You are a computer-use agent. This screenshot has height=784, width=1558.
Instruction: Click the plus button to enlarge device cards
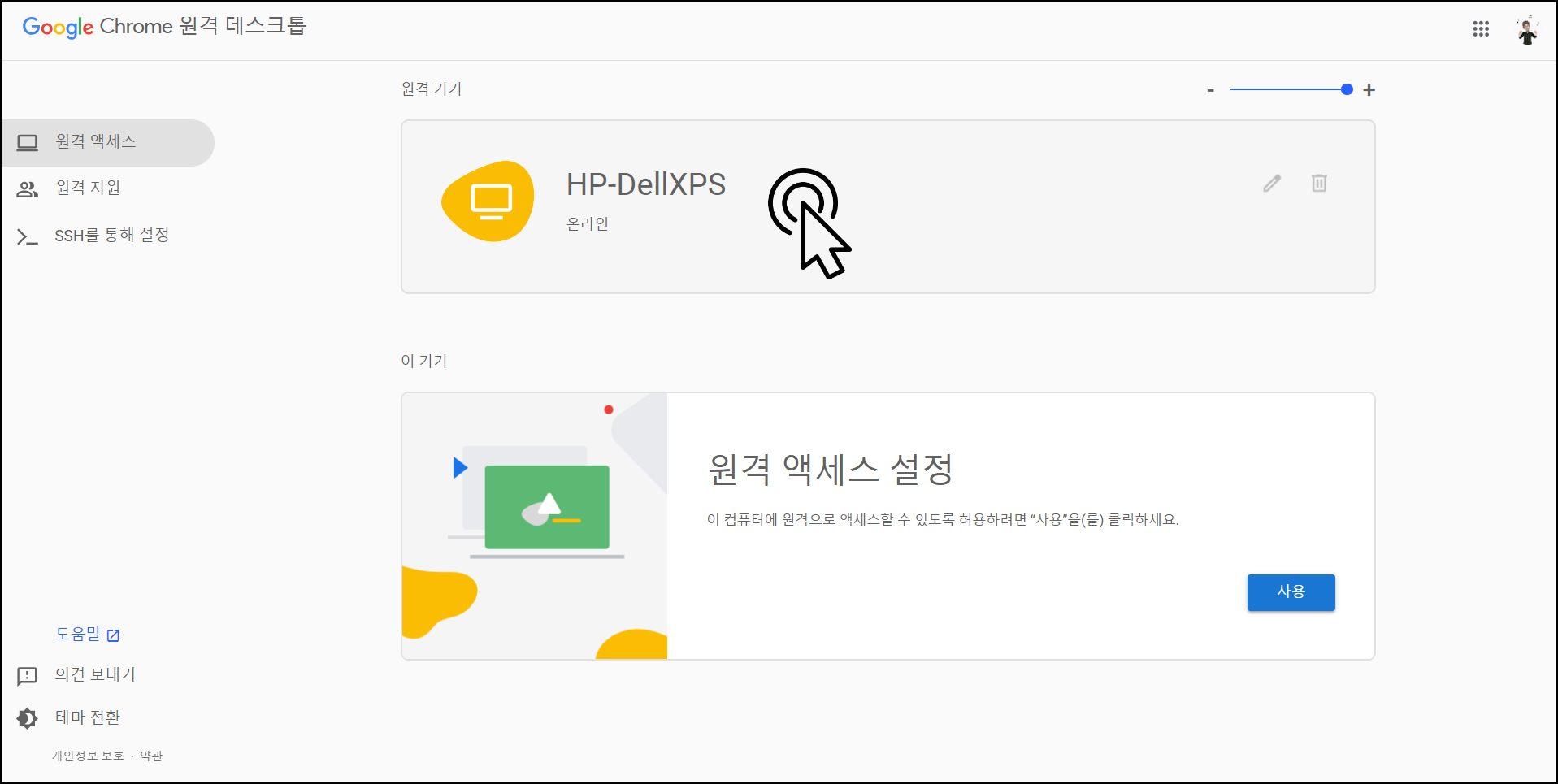point(1369,90)
